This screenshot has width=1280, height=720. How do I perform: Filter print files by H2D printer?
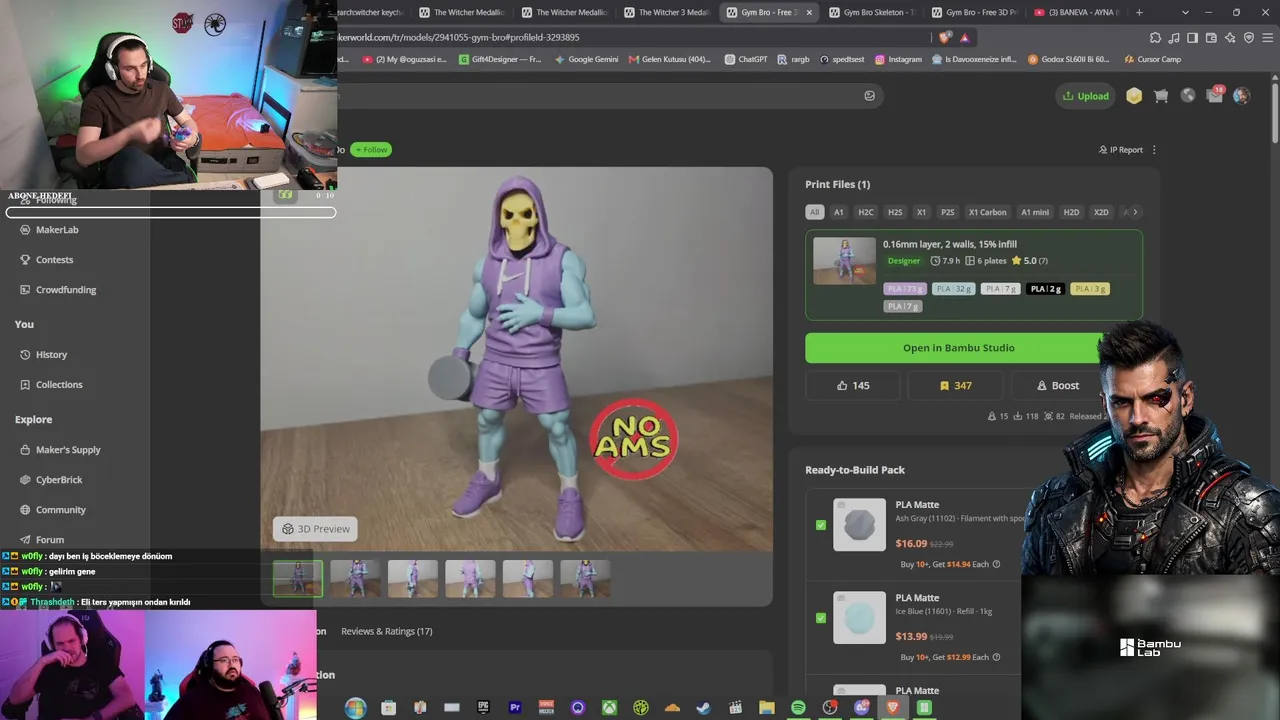[1071, 212]
